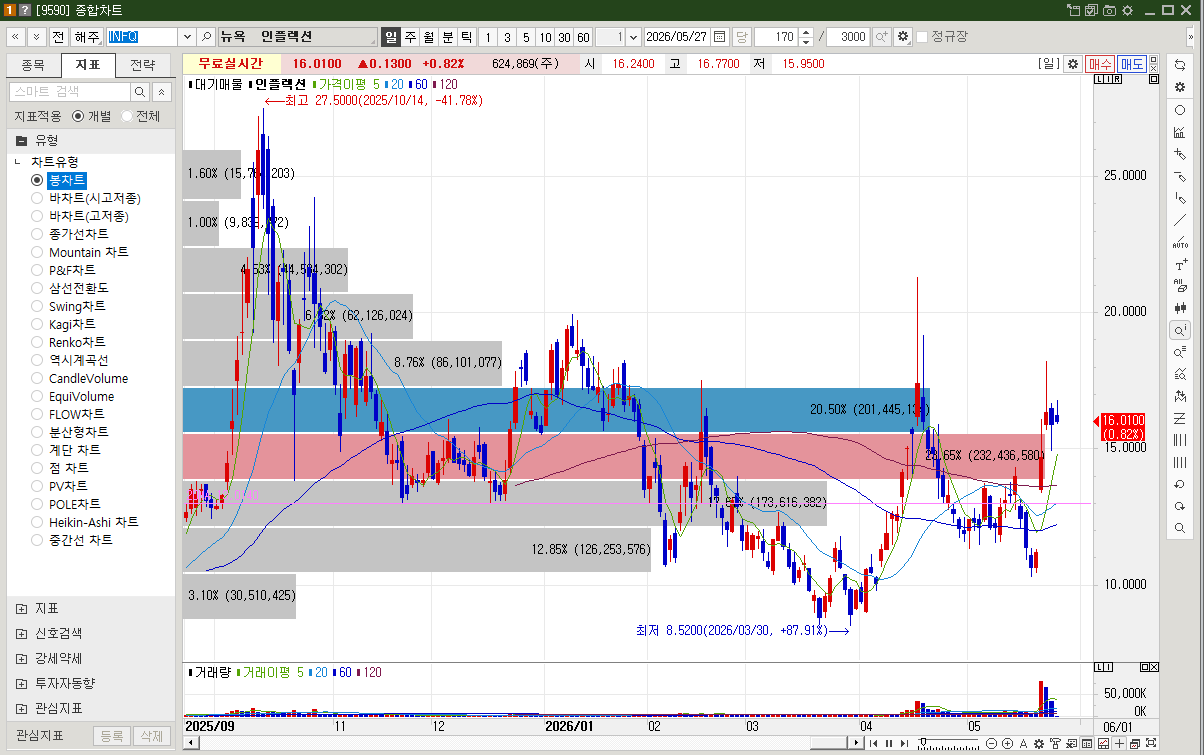The width and height of the screenshot is (1204, 755).
Task: Click the red 매수 buy button
Action: coord(1100,64)
